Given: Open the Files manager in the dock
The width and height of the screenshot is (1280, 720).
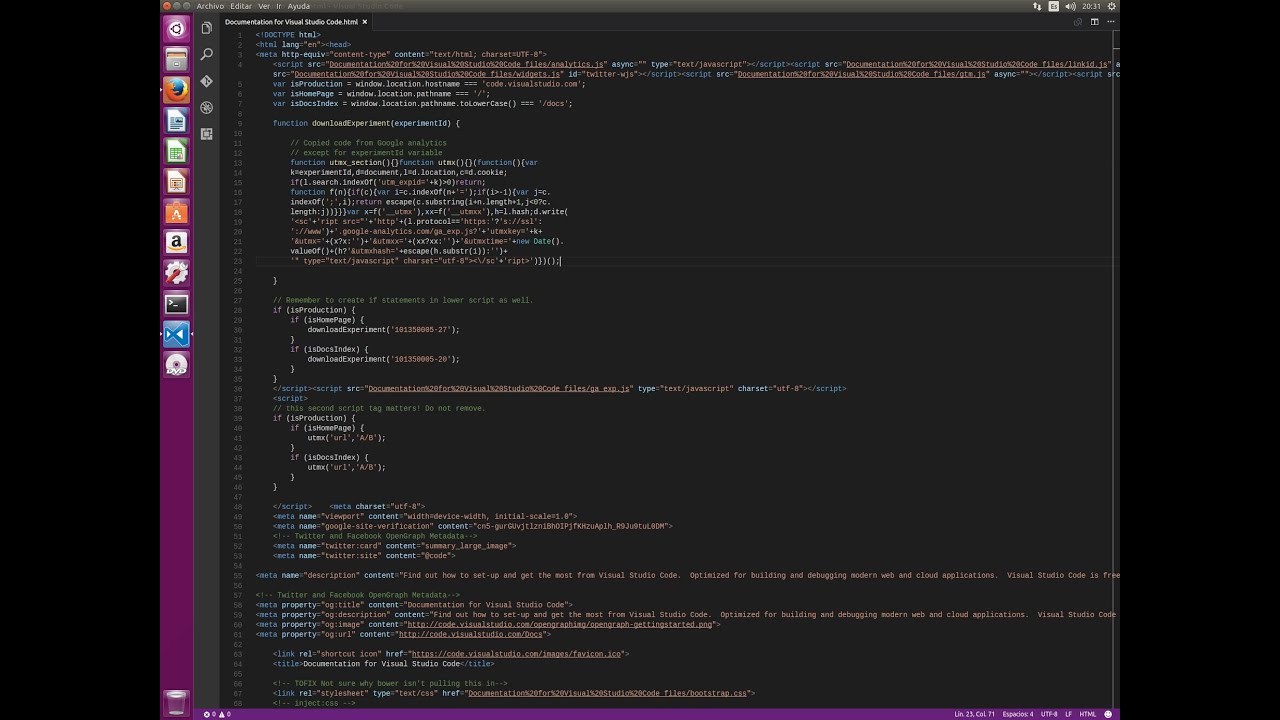Looking at the screenshot, I should pyautogui.click(x=176, y=60).
